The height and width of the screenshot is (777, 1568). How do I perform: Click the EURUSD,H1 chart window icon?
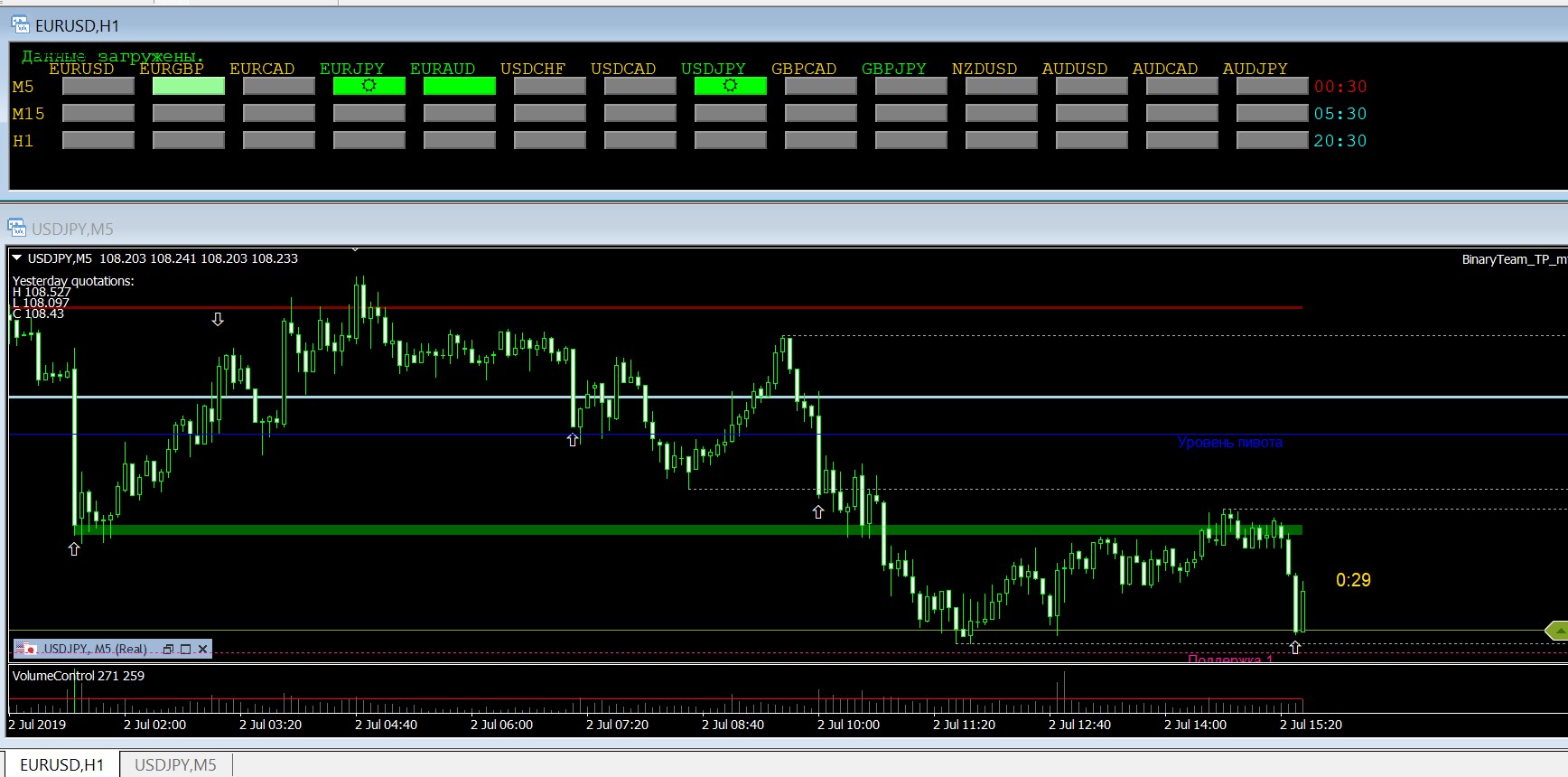(x=20, y=25)
